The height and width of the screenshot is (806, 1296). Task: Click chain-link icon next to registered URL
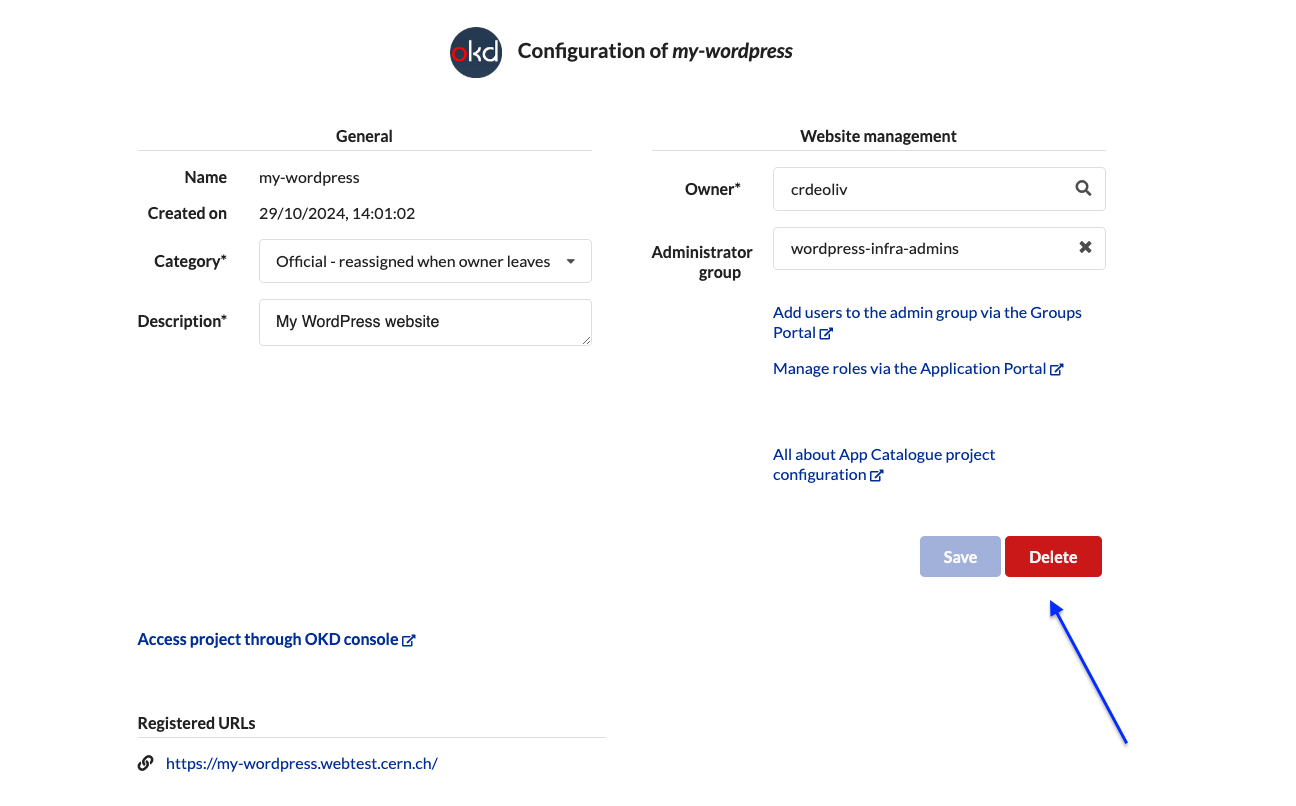point(146,763)
